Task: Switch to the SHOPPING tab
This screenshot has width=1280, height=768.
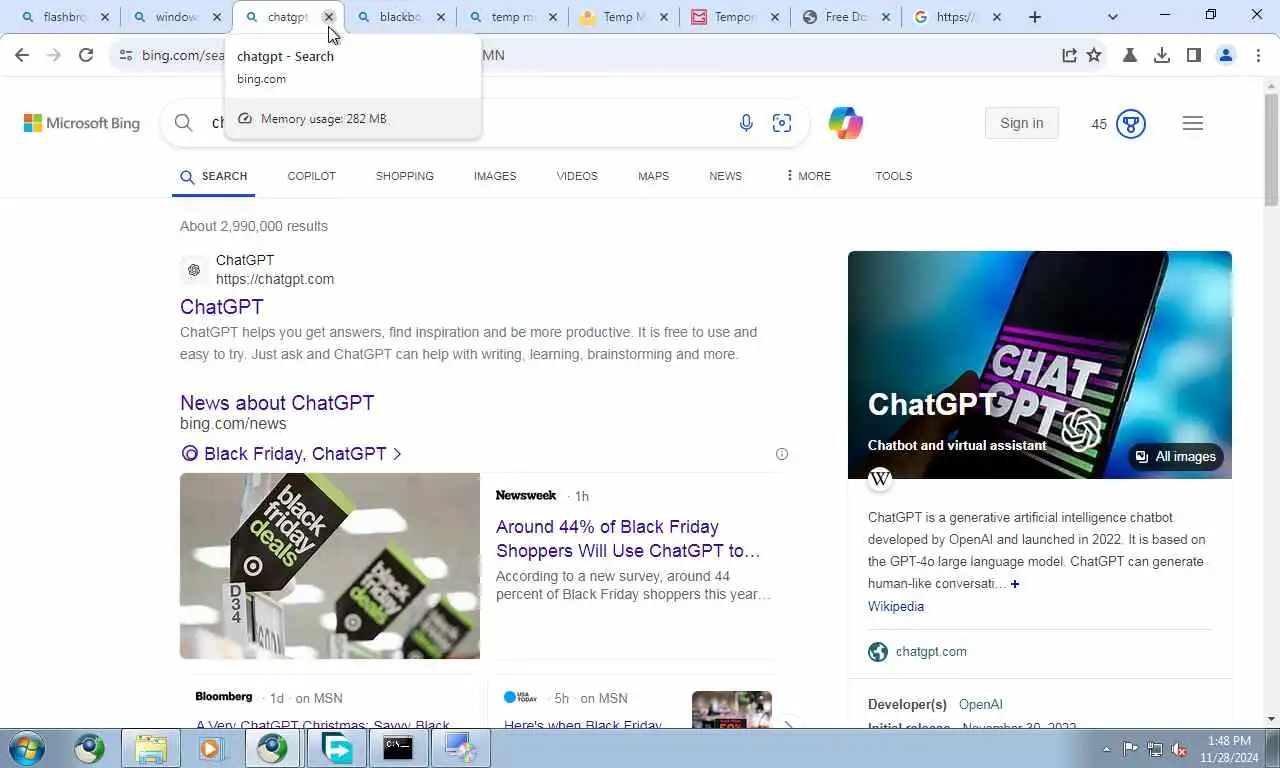Action: pyautogui.click(x=405, y=176)
